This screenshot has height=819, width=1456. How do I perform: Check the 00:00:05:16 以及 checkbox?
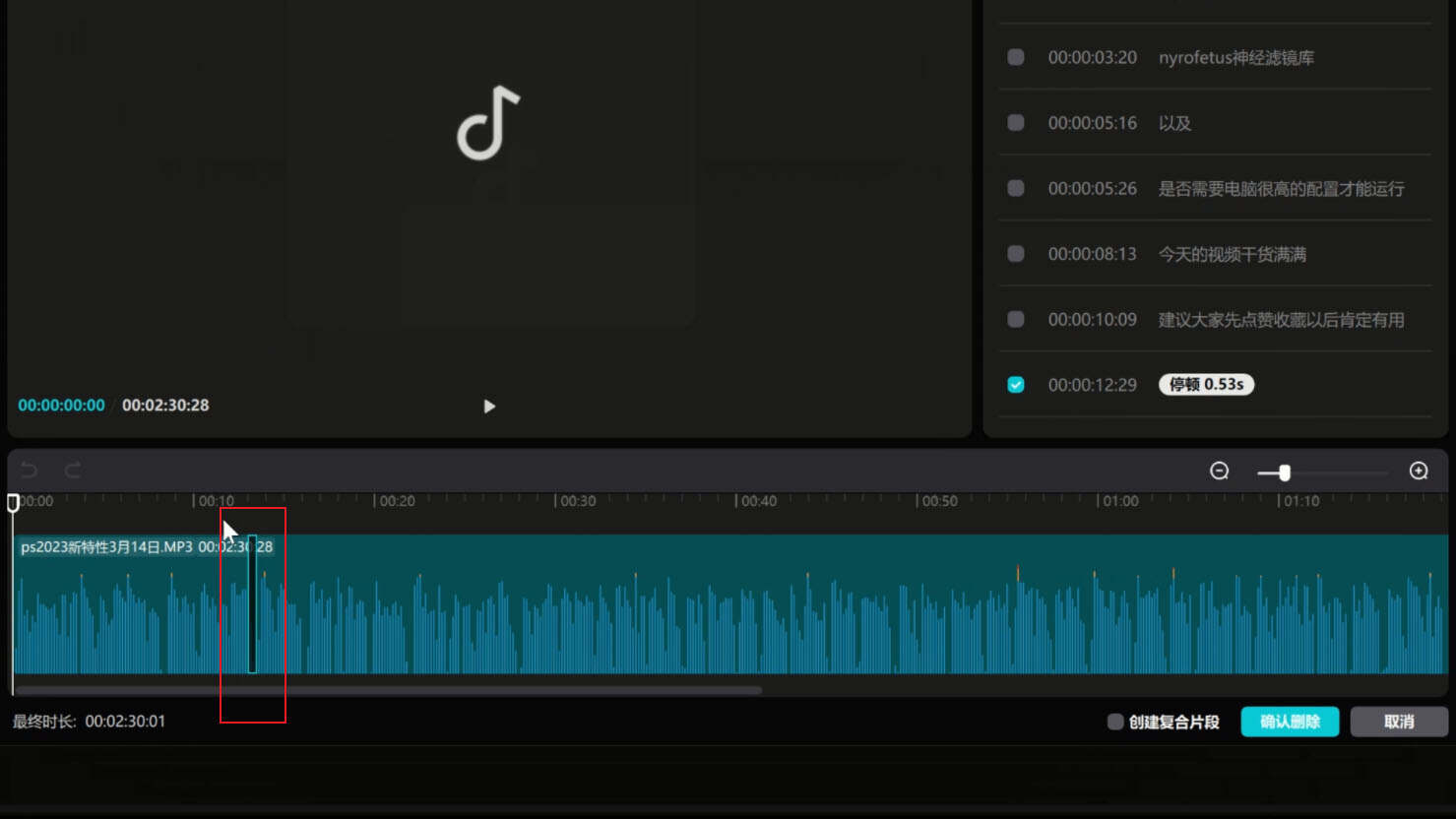click(x=1016, y=123)
